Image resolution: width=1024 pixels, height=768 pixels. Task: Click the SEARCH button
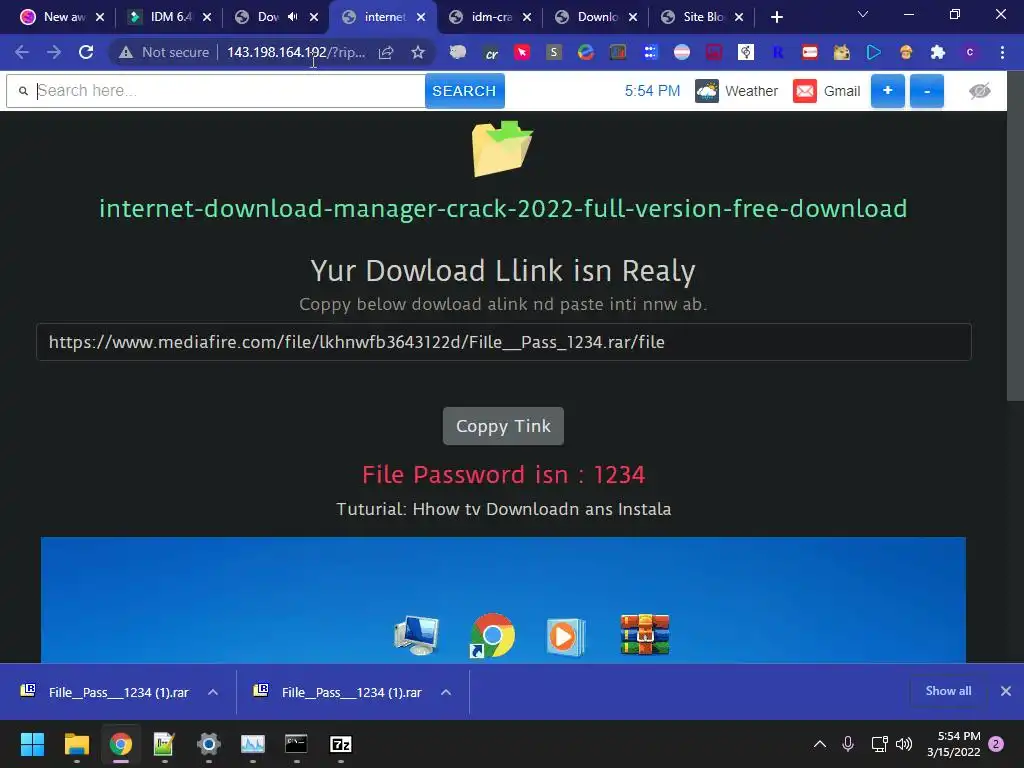(464, 91)
